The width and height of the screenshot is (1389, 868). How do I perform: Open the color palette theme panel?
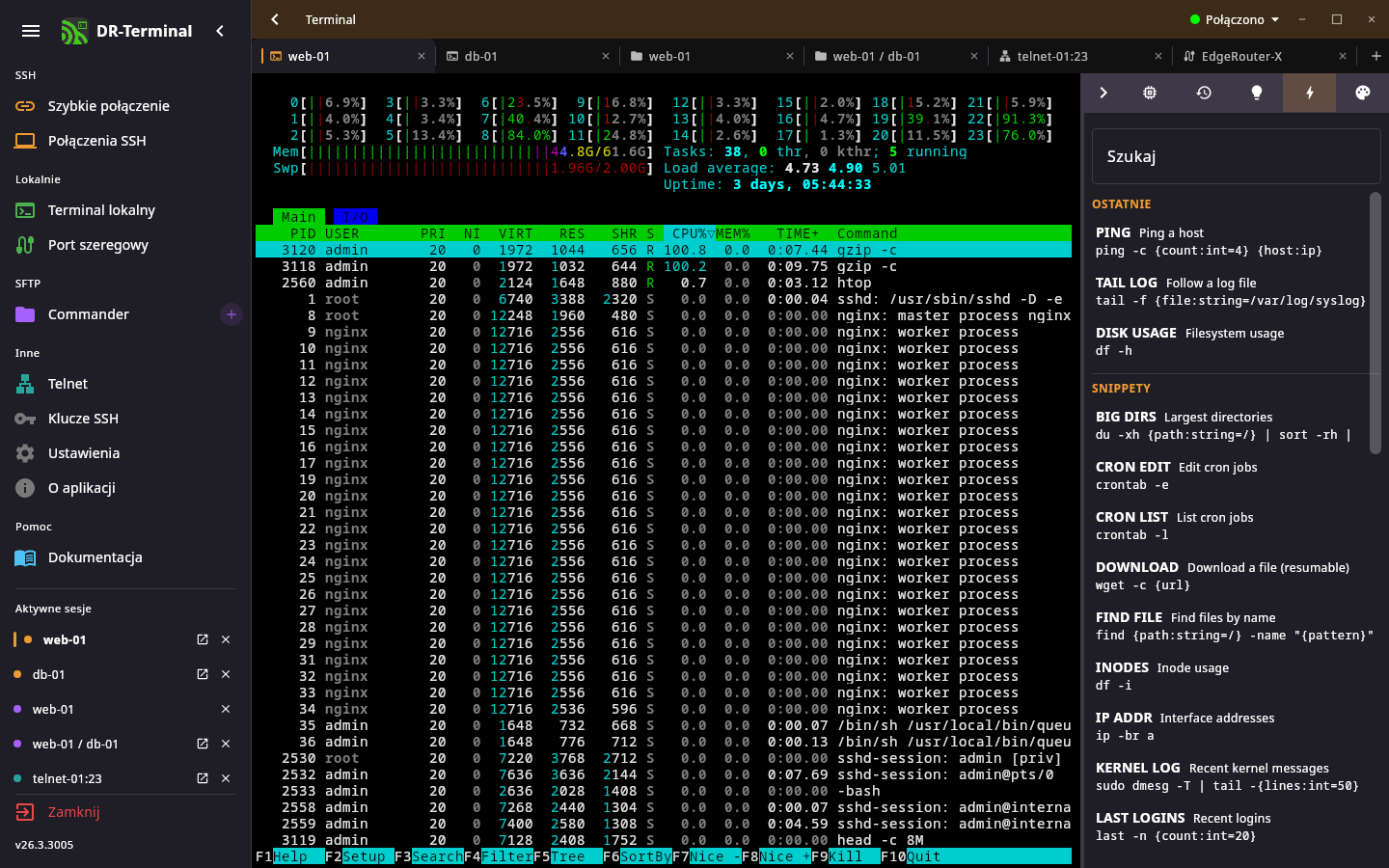coord(1362,93)
